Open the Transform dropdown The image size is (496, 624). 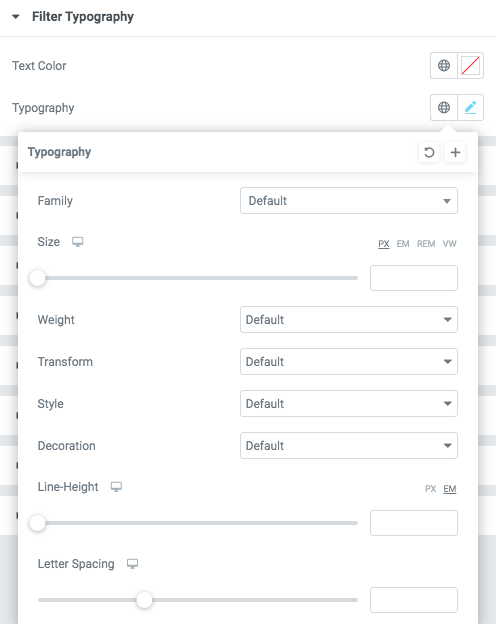(349, 361)
